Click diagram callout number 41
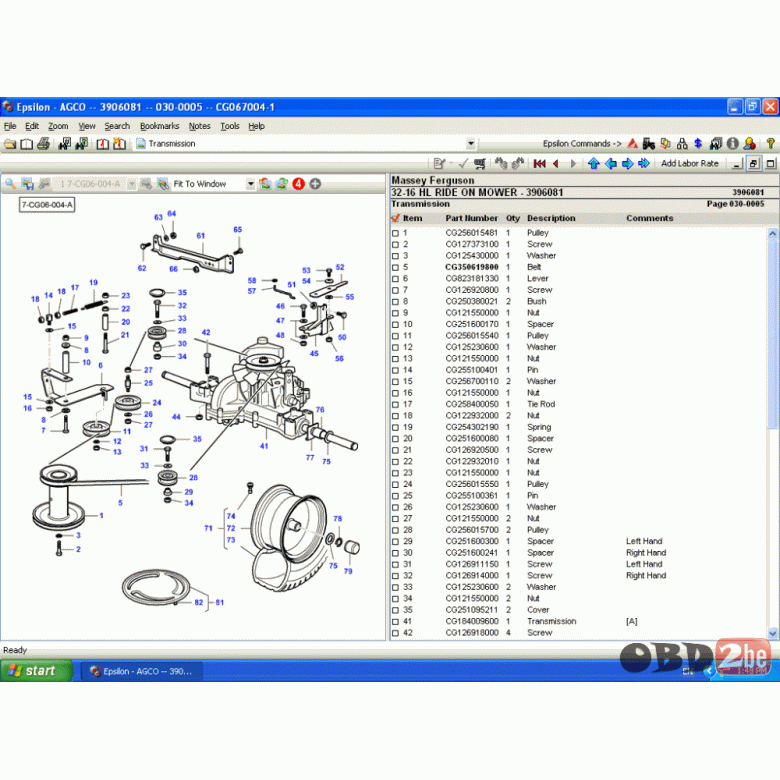 [x=264, y=446]
